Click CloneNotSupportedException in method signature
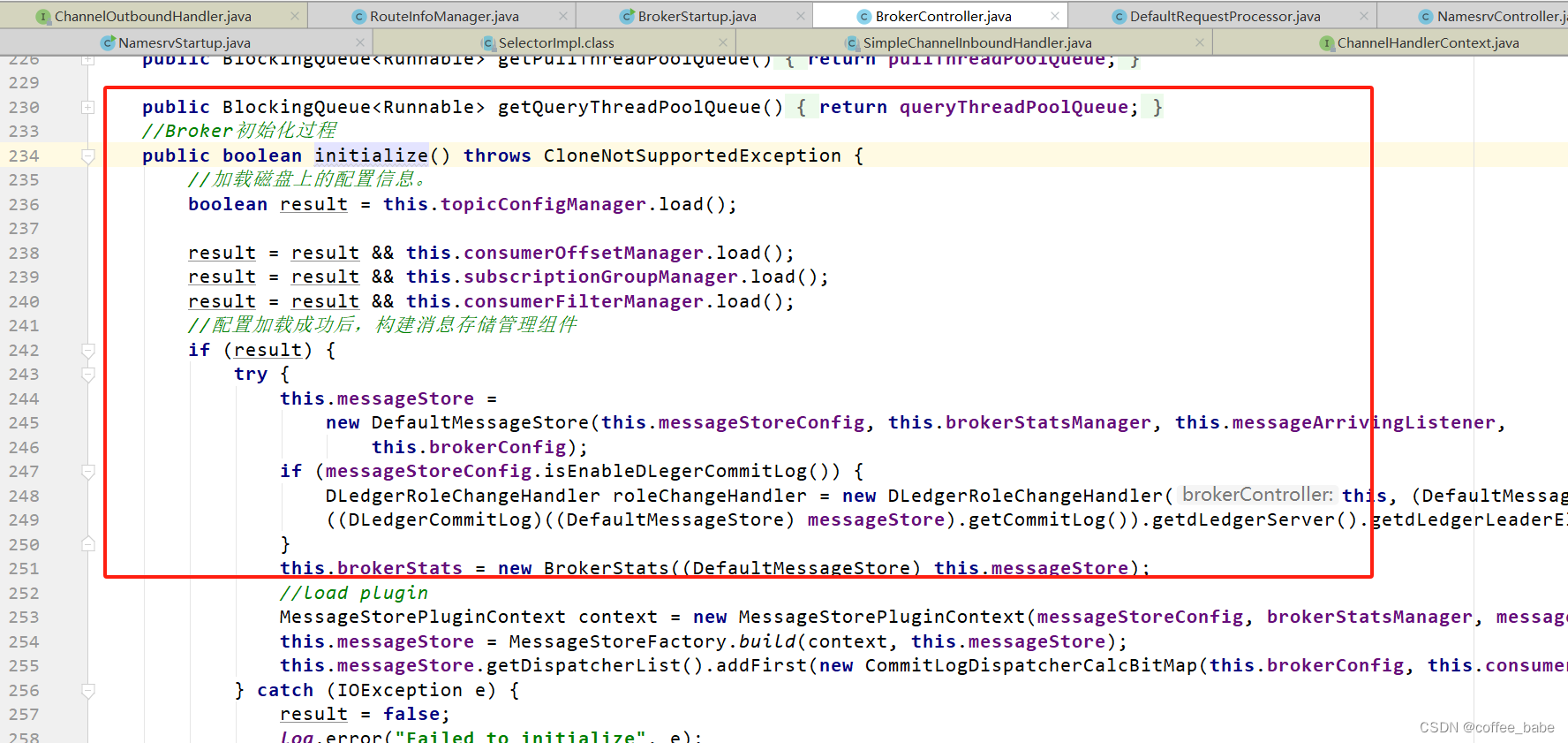The image size is (1568, 743). [x=692, y=155]
